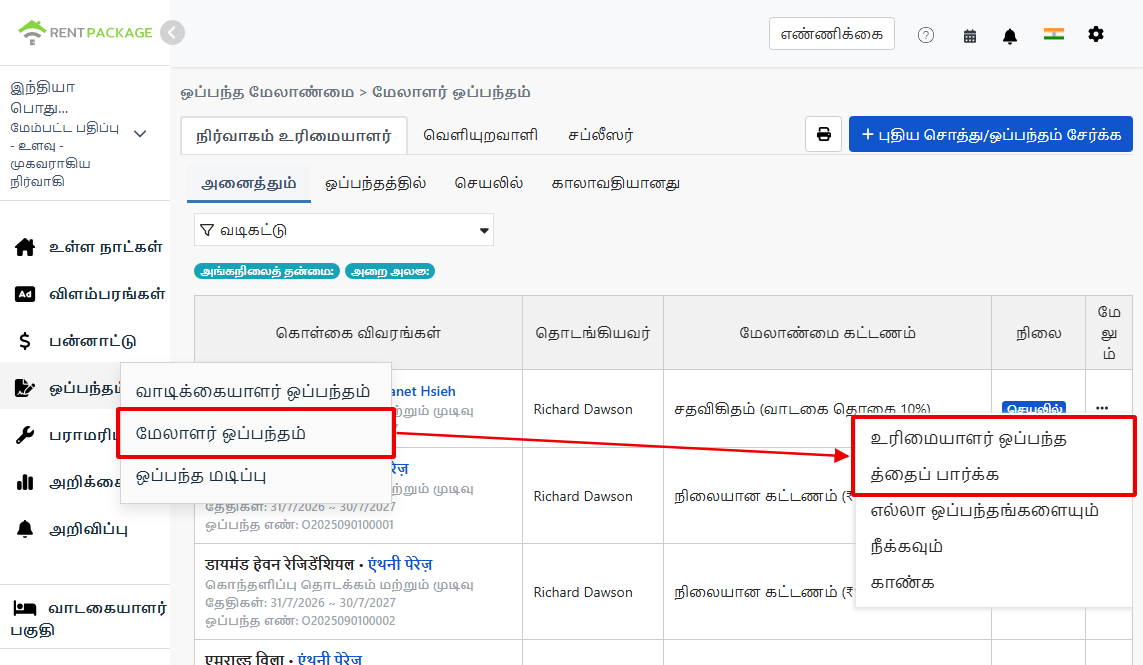This screenshot has width=1143, height=665.
Task: Collapse the sidebar with the chevron button
Action: tap(173, 33)
